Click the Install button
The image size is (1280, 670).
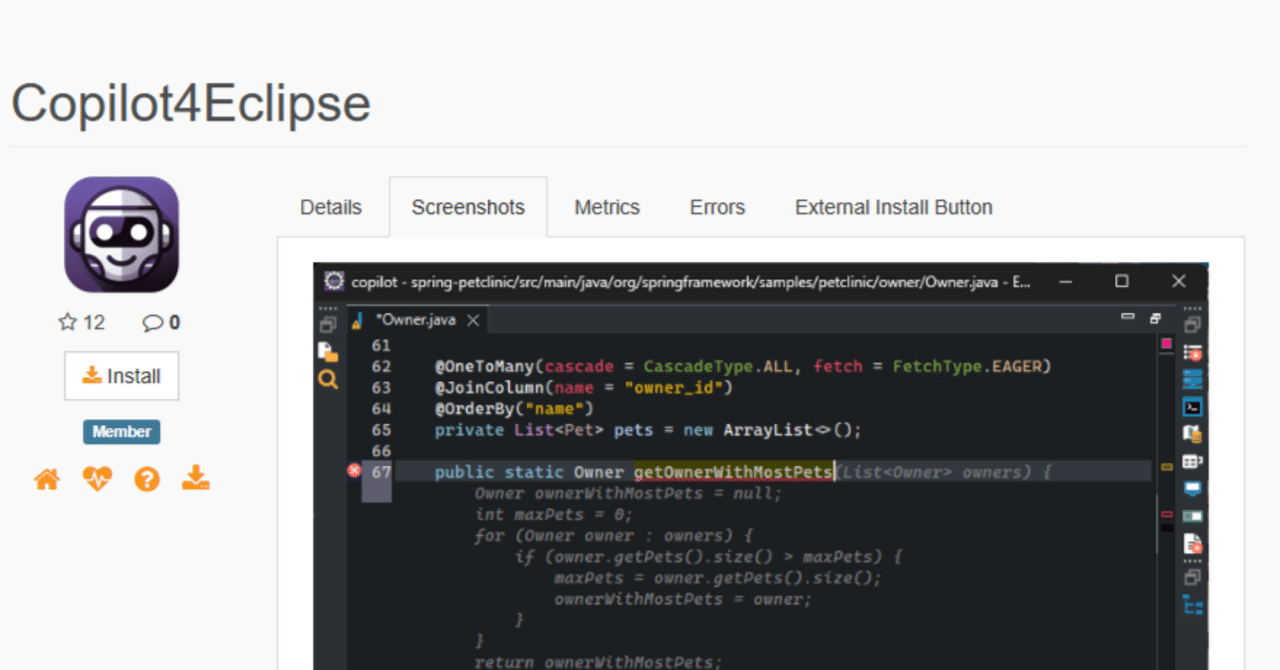pyautogui.click(x=121, y=376)
